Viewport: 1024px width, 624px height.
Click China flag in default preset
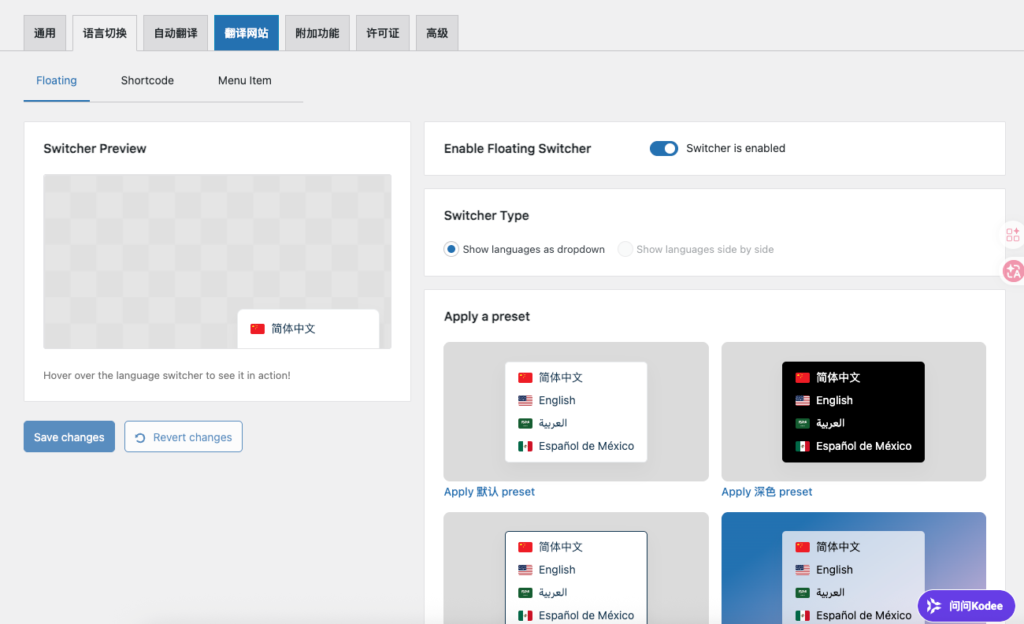525,377
